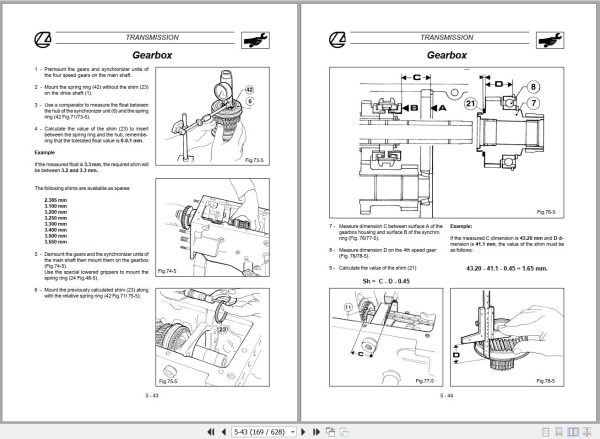Select the two-page facing layout
Image resolution: width=600 pixels, height=439 pixels.
point(573,432)
